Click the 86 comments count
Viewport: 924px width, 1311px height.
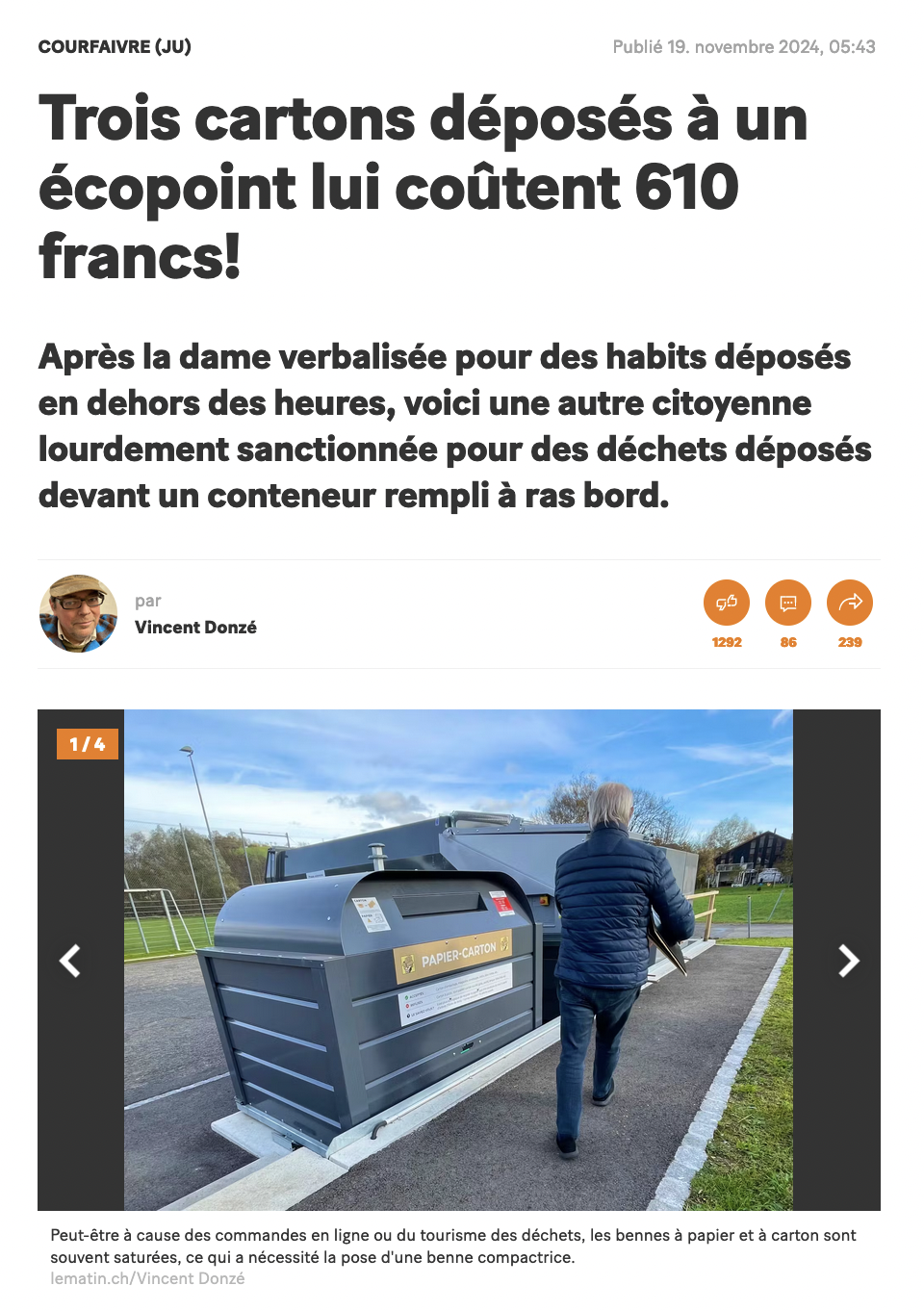[788, 642]
